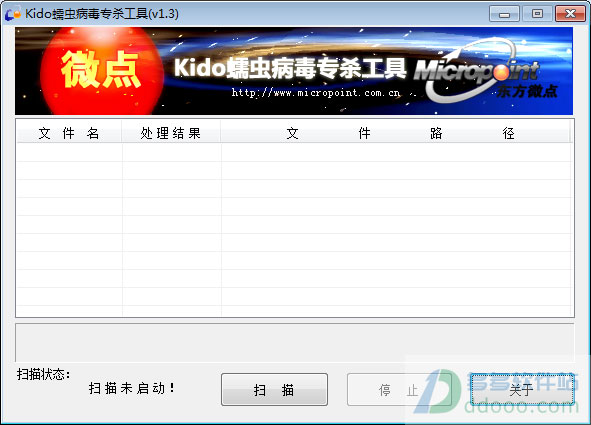Click the 处理结果 column header
The width and height of the screenshot is (591, 425).
click(171, 133)
